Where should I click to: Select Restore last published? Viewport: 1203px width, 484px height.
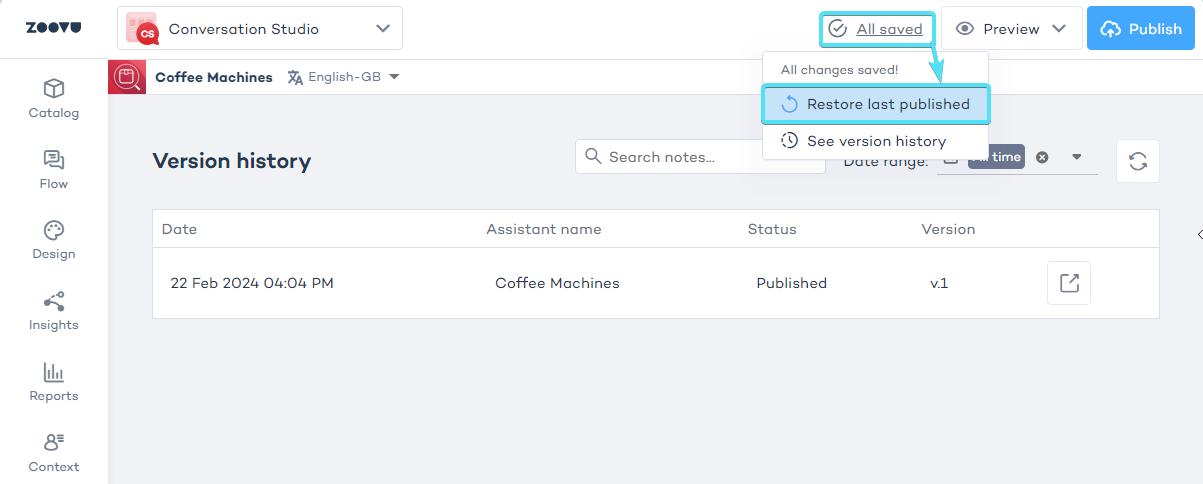tap(875, 104)
